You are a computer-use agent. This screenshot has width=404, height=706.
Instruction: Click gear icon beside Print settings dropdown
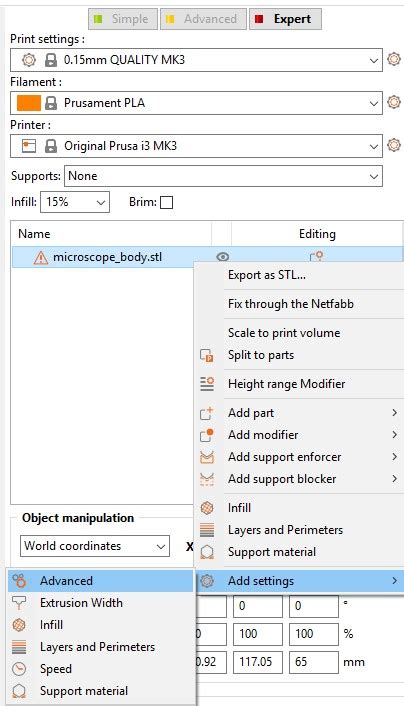click(394, 59)
